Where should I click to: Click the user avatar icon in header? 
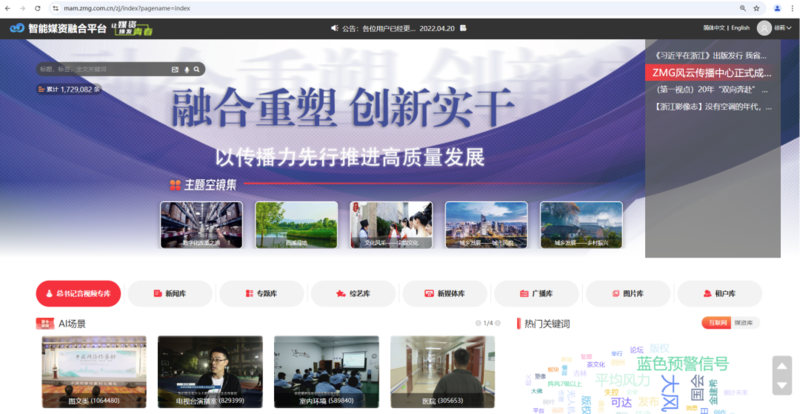764,28
